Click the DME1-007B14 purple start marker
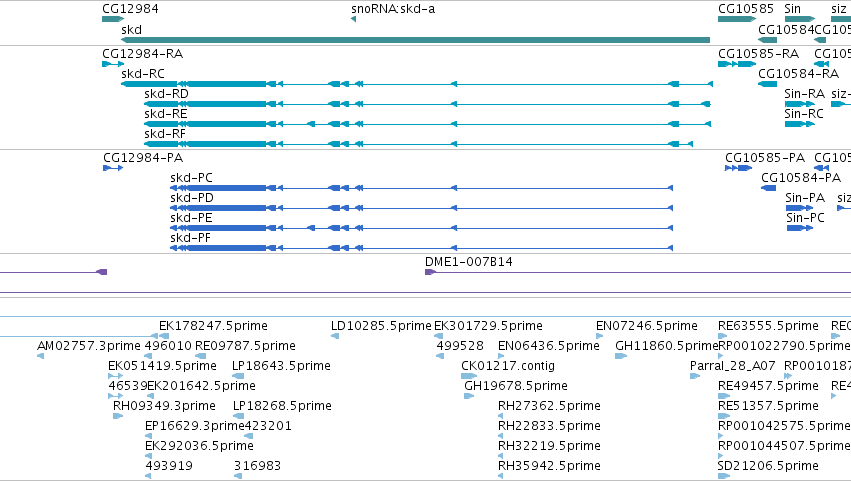The image size is (851, 481). click(430, 272)
